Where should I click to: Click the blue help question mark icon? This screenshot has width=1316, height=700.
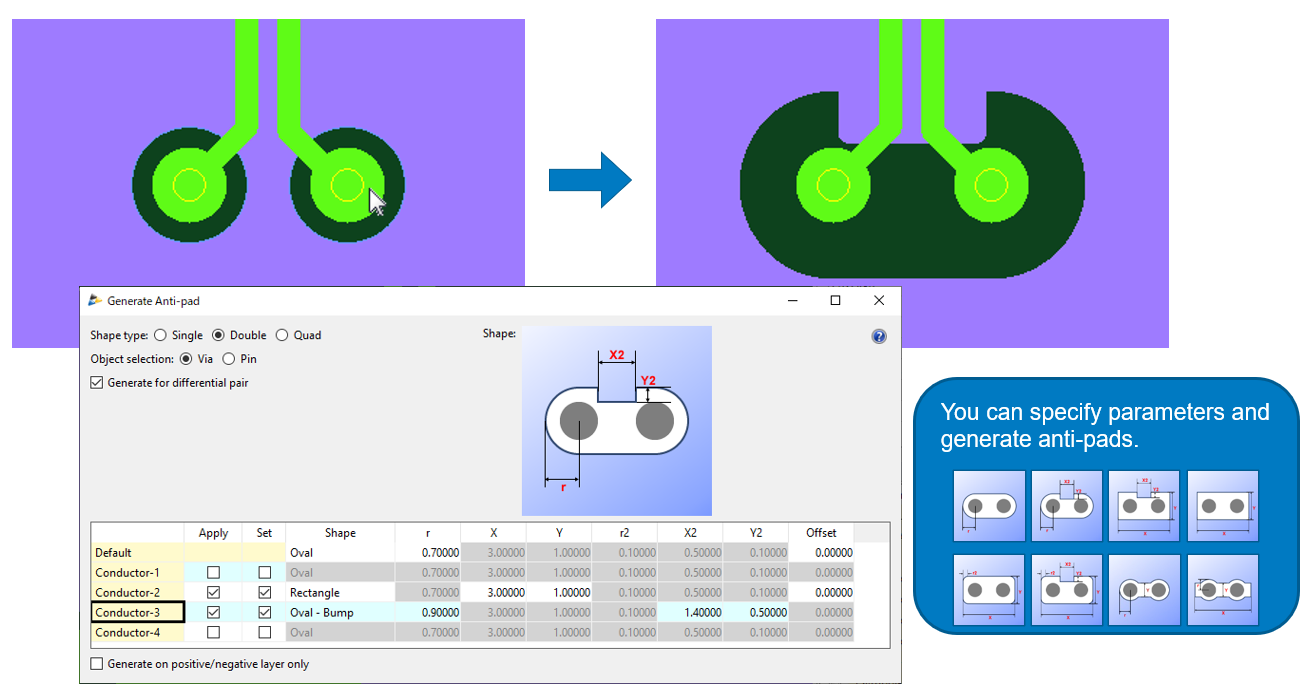[x=879, y=337]
